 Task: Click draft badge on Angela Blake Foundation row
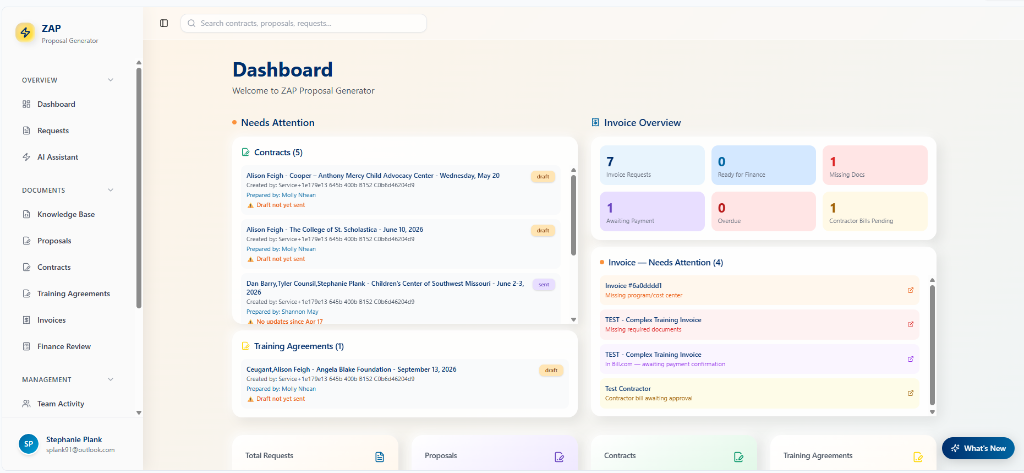click(x=551, y=370)
